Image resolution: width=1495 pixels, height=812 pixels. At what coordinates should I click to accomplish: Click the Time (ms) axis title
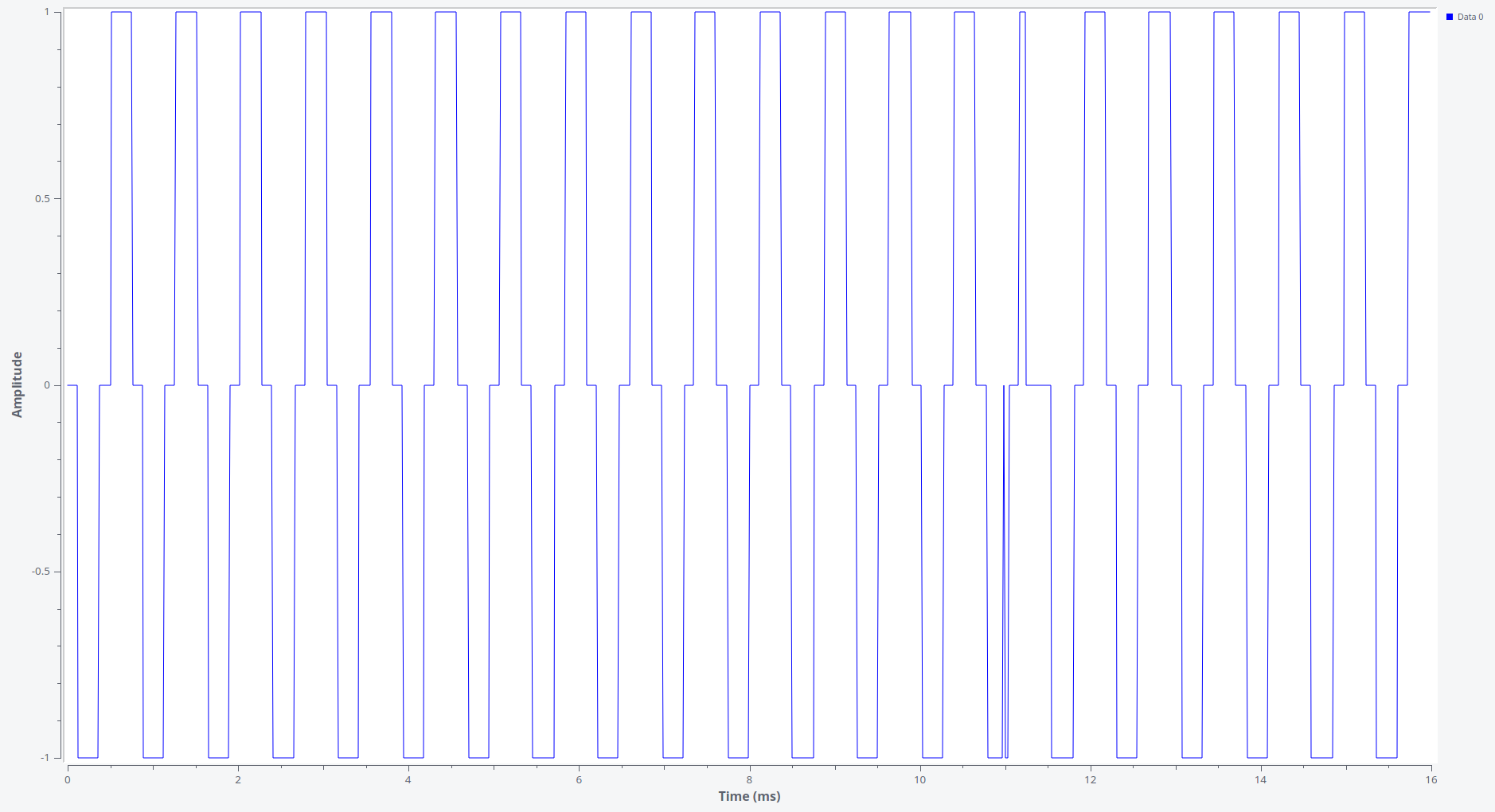748,795
